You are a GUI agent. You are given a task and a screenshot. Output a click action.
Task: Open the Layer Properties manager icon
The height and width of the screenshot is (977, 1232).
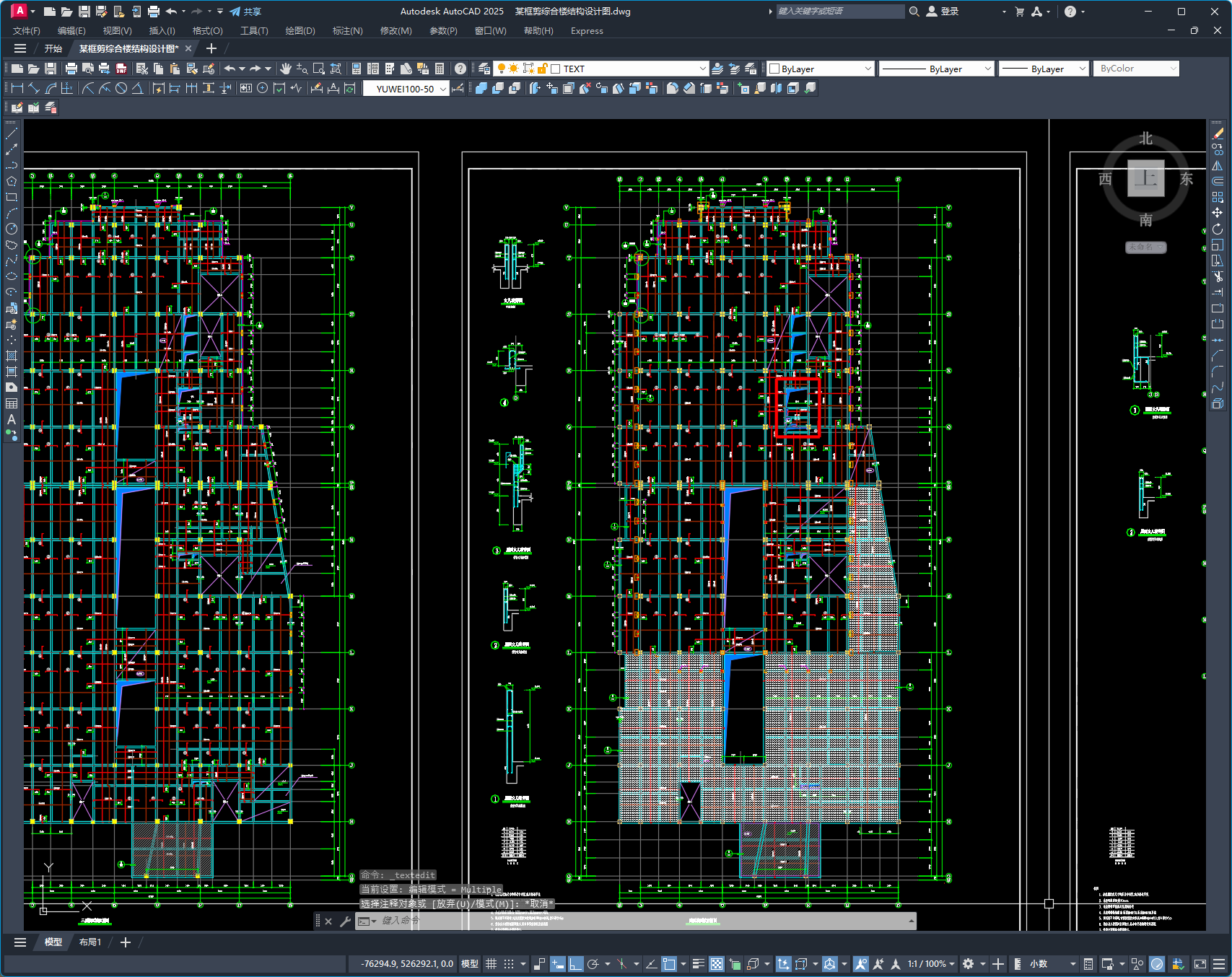point(484,69)
